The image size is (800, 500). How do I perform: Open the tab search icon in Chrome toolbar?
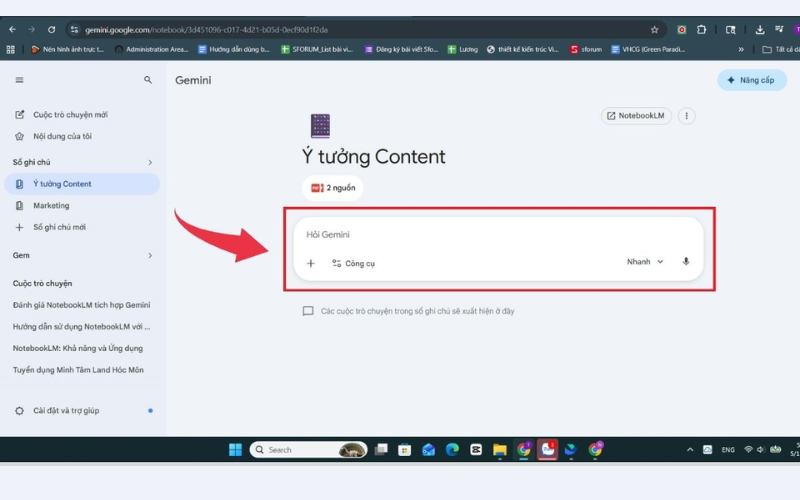[731, 30]
